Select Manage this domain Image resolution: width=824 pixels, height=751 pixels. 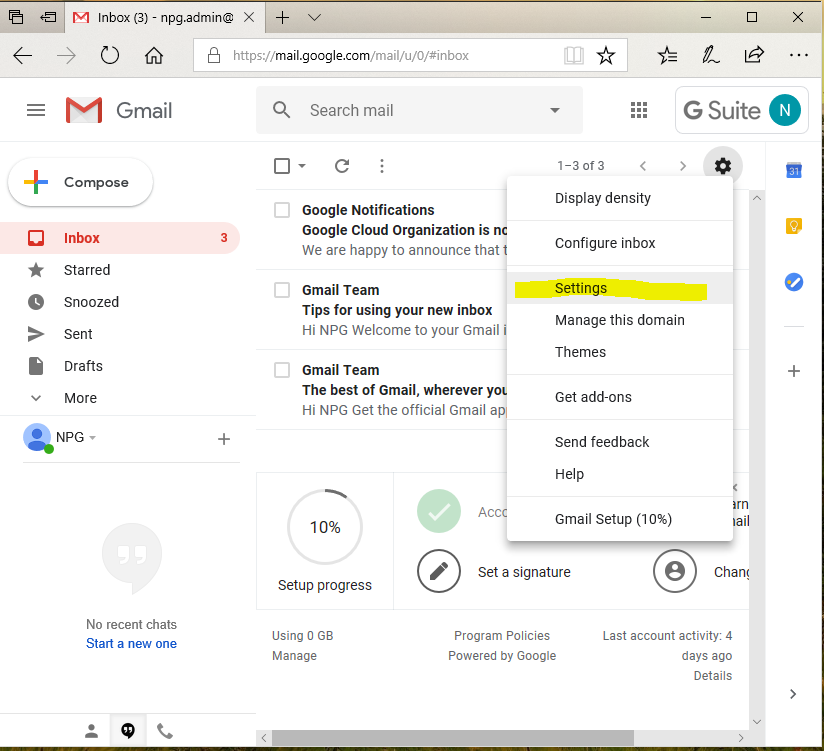click(x=620, y=320)
